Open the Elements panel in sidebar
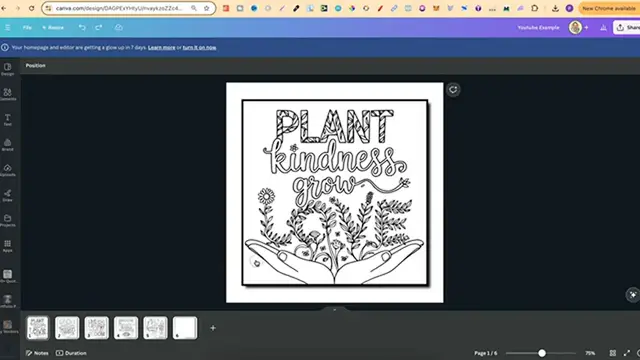Screen dimensions: 640x360 click(x=8, y=94)
